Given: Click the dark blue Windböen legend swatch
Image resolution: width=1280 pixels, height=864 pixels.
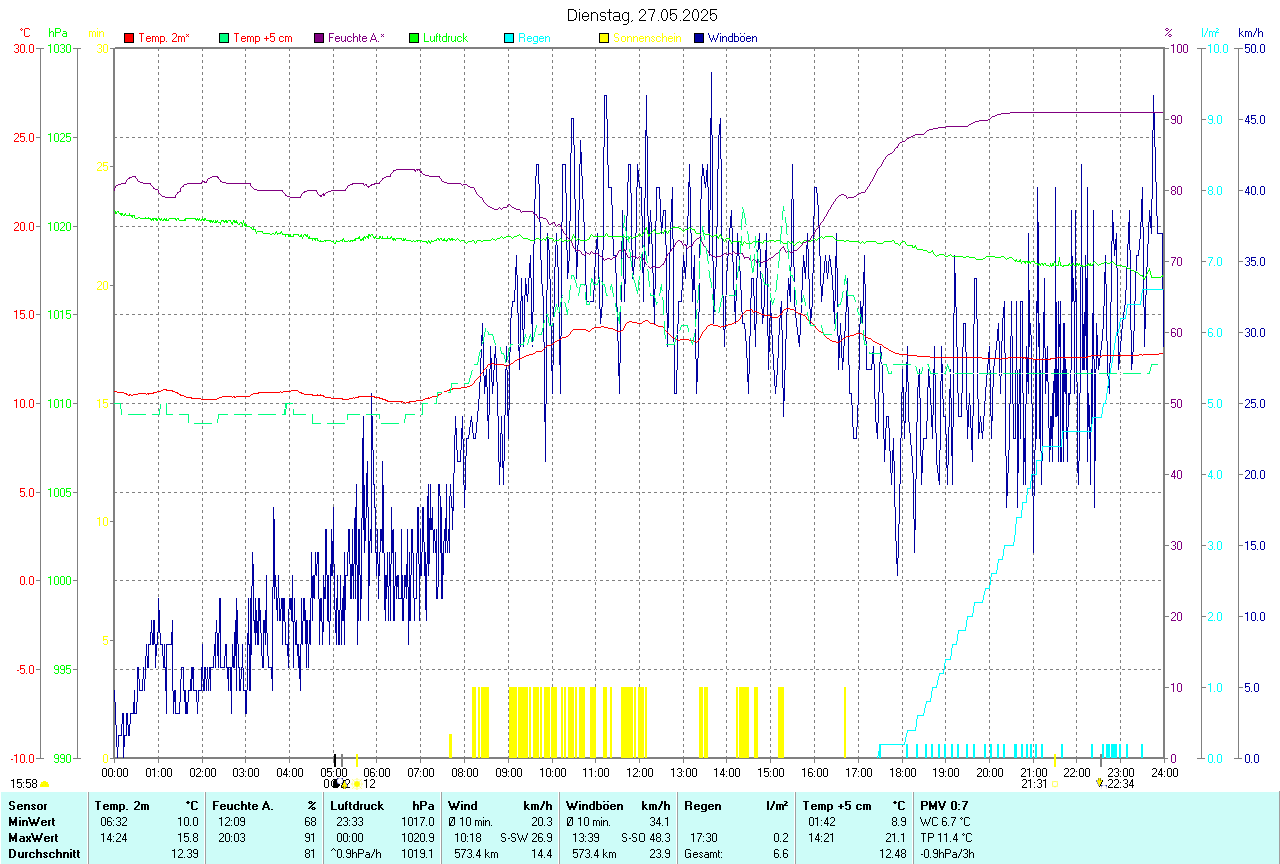Looking at the screenshot, I should click(x=699, y=38).
